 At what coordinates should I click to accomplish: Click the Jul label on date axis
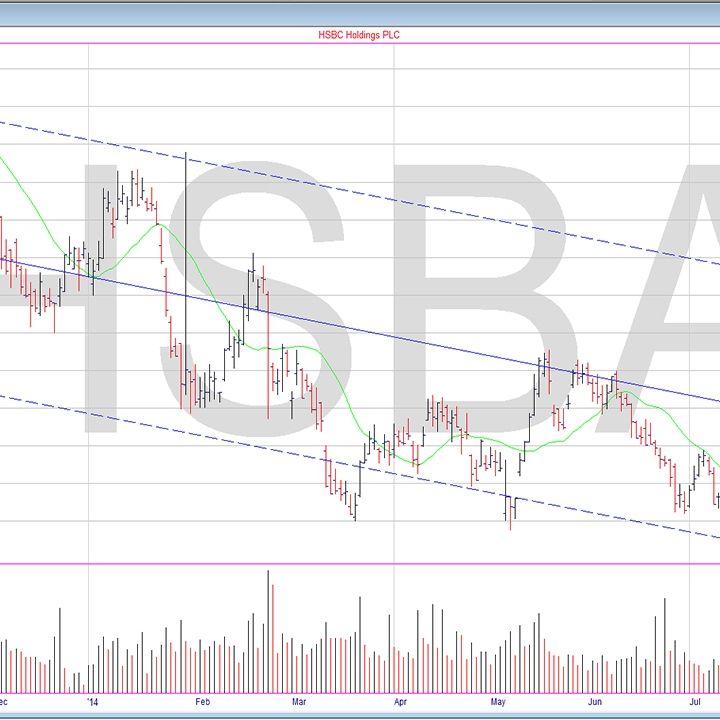695,702
